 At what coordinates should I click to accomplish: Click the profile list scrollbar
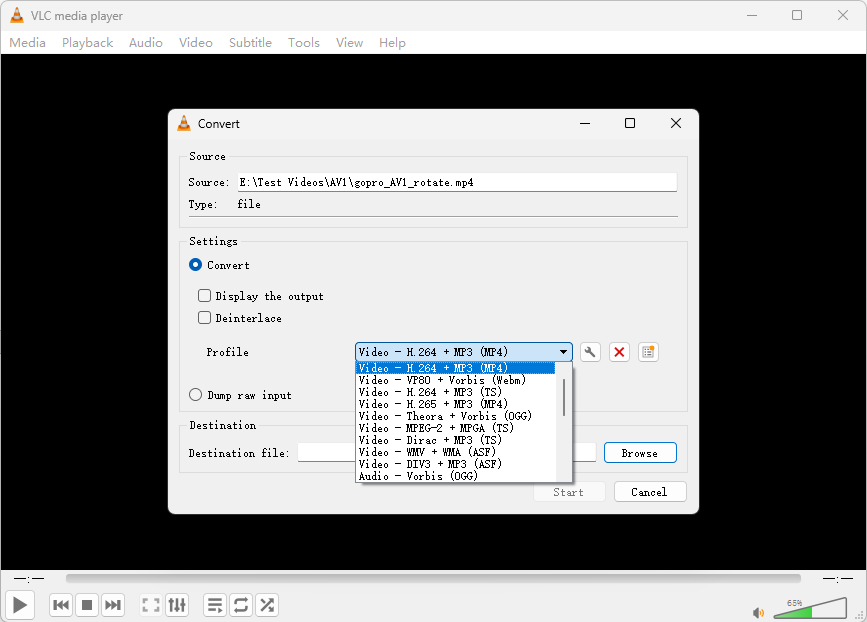[x=563, y=396]
